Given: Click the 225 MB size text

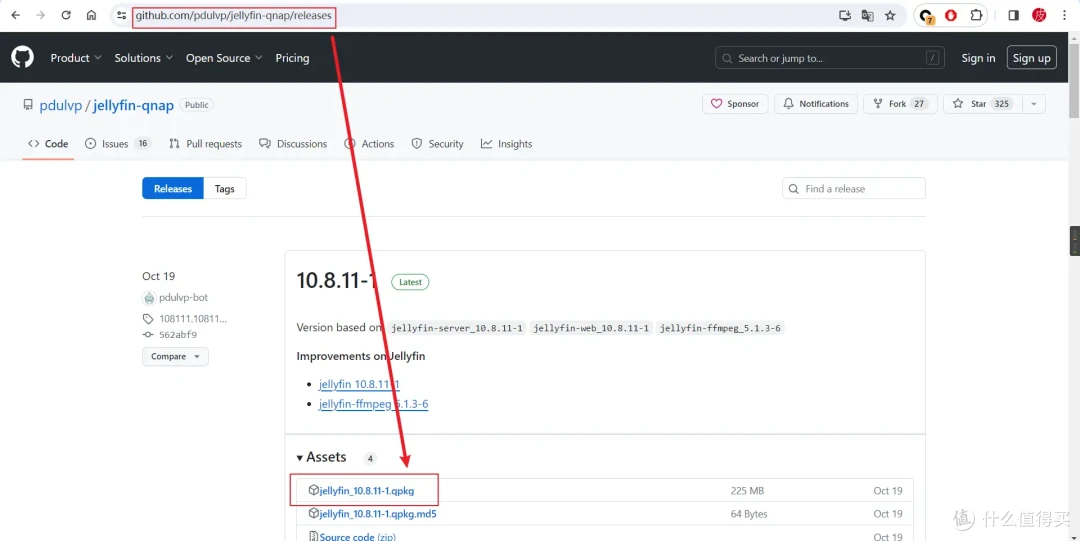Looking at the screenshot, I should point(747,491).
